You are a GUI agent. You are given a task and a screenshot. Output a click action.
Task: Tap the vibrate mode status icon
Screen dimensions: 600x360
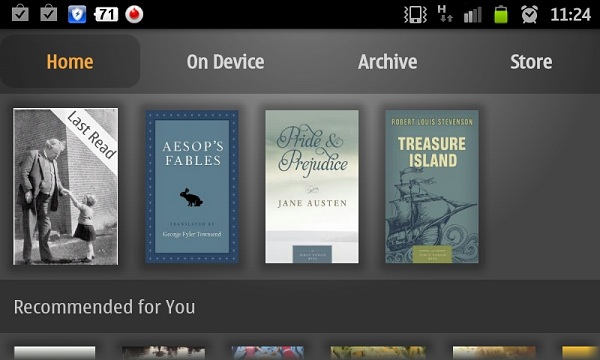tap(415, 15)
